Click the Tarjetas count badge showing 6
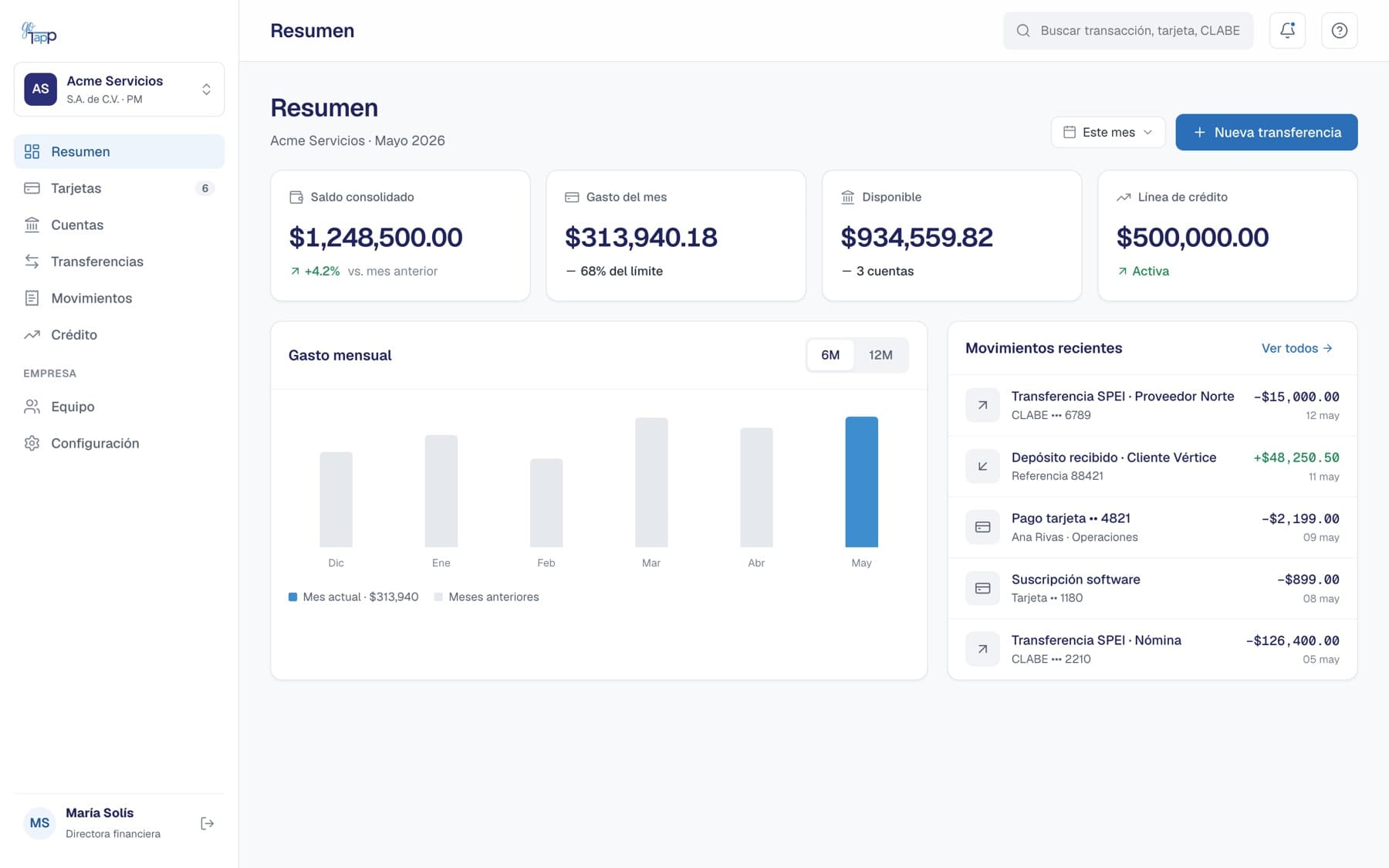 point(204,188)
